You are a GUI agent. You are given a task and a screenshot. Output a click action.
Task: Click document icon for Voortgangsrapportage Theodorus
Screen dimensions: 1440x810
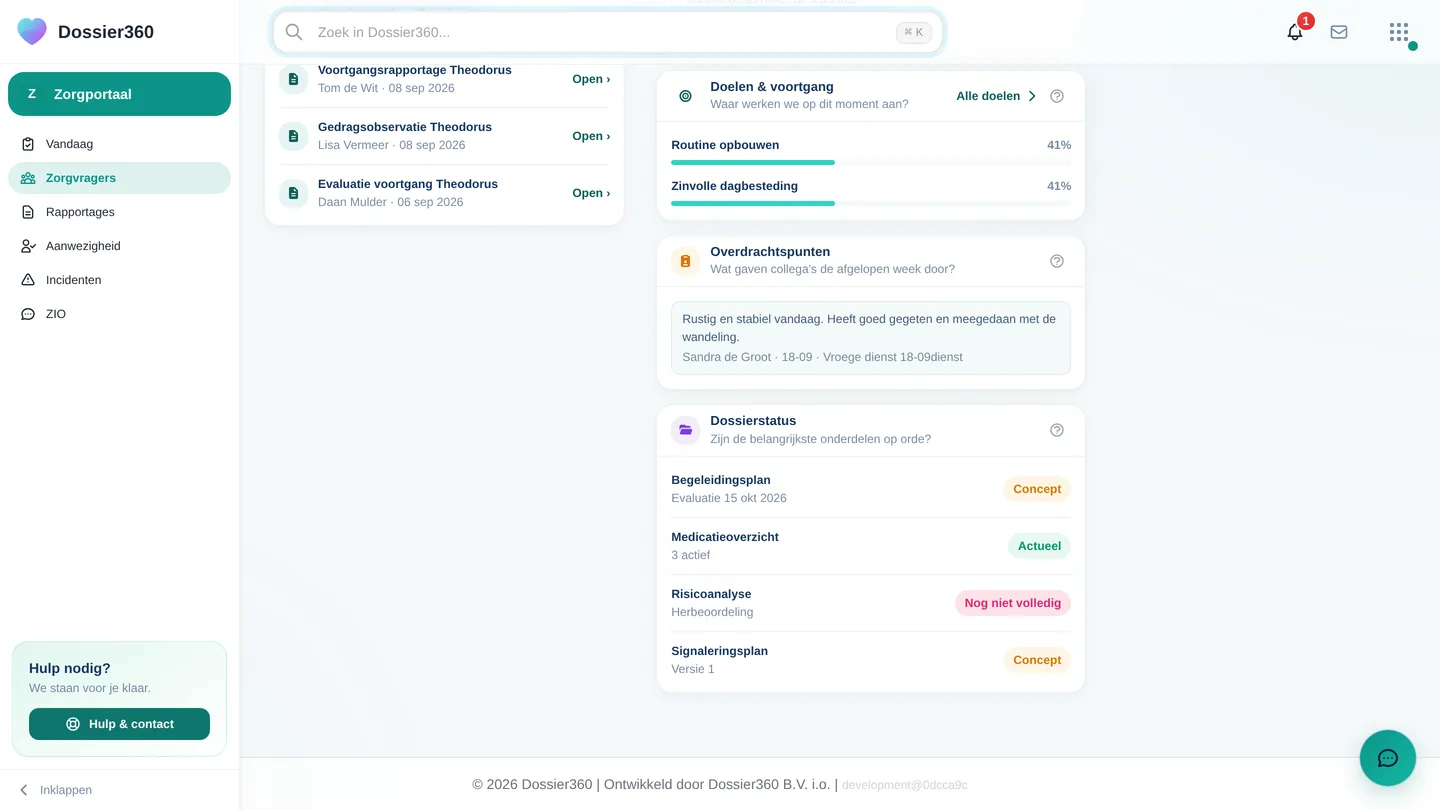293,79
